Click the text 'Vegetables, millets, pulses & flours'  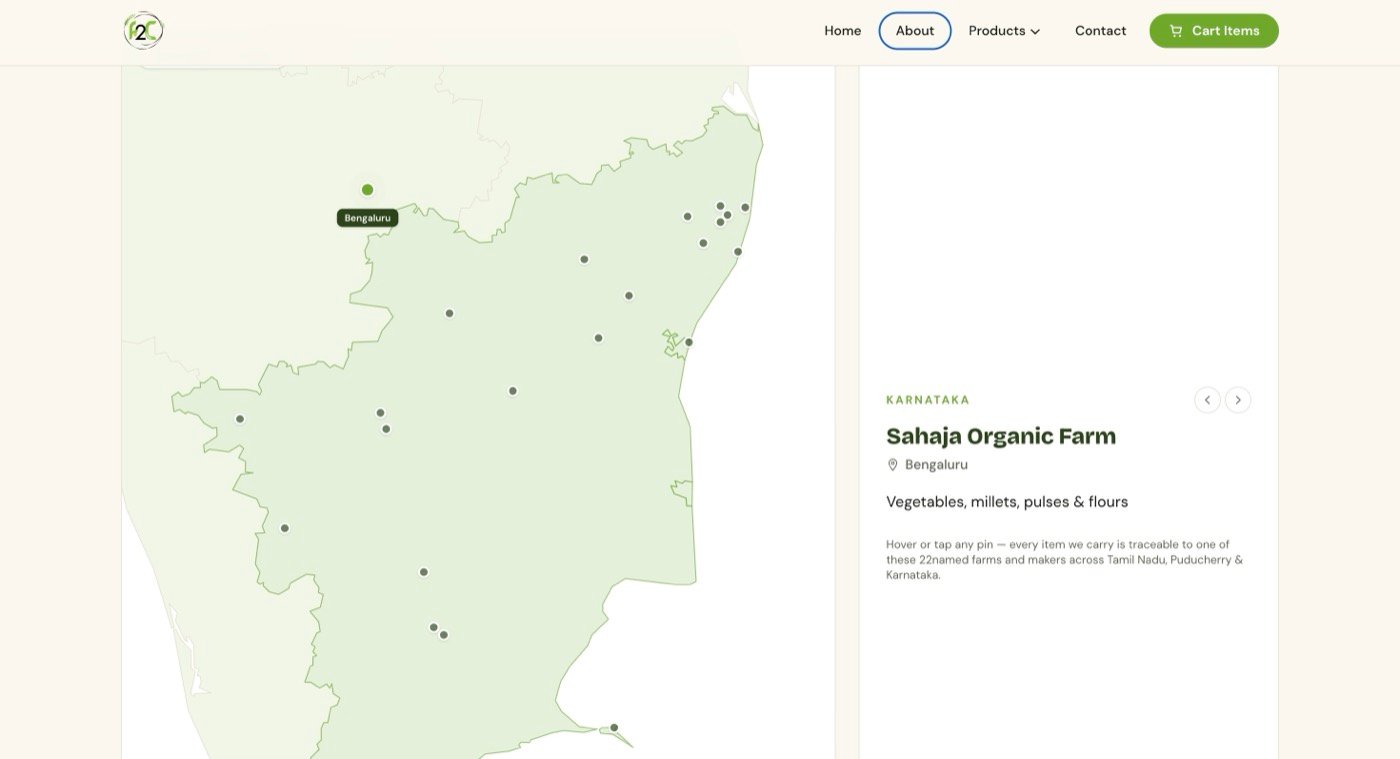(1007, 502)
